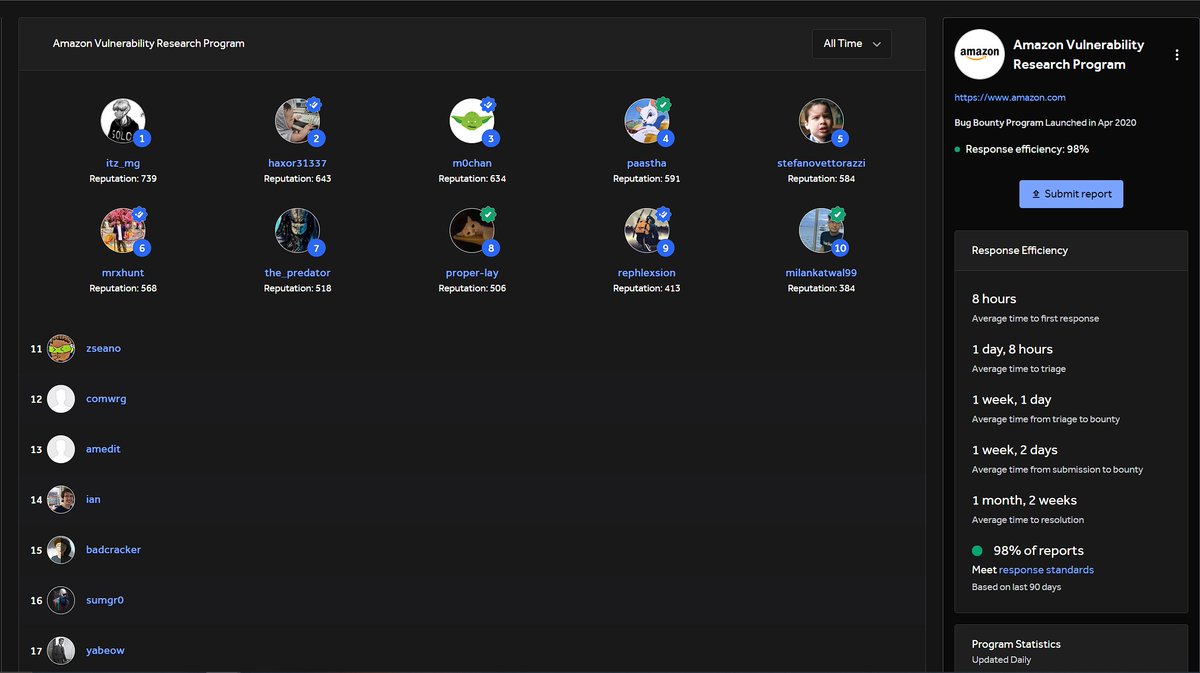
Task: Open sumgr0 username link
Action: pos(105,600)
